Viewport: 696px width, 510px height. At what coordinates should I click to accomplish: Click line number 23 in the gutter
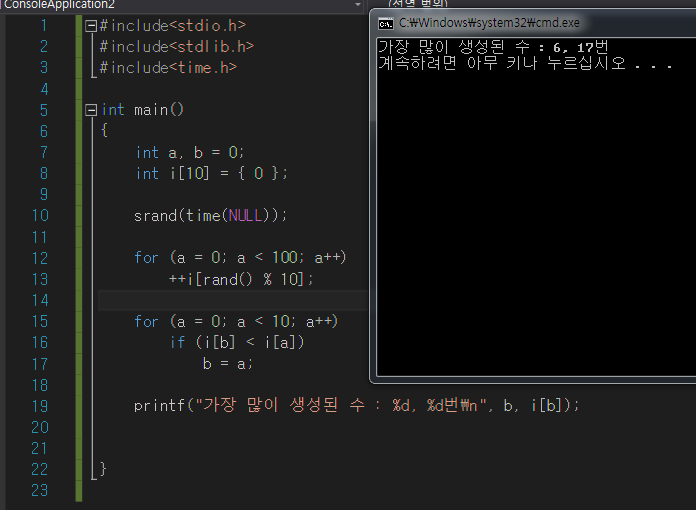coord(40,490)
